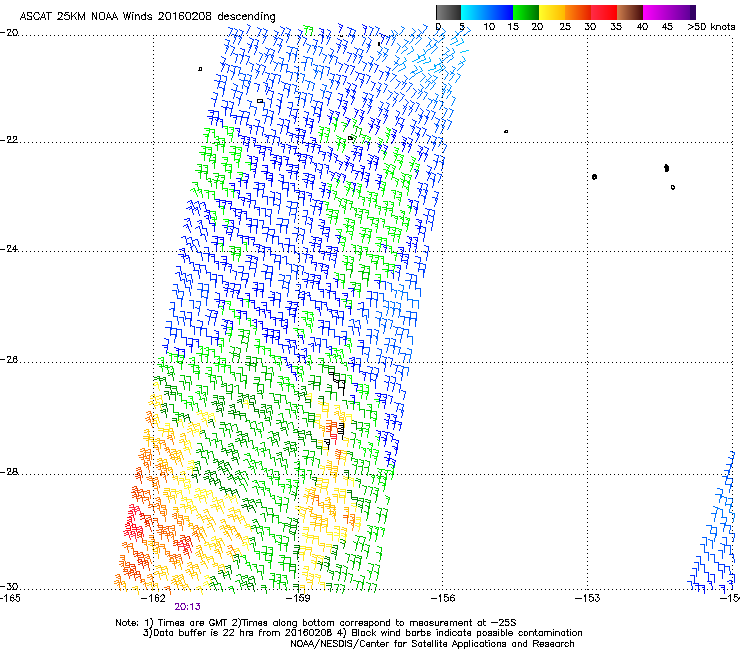740x650 pixels.
Task: Click the gray 0-5 knots legend segment
Action: (x=448, y=12)
